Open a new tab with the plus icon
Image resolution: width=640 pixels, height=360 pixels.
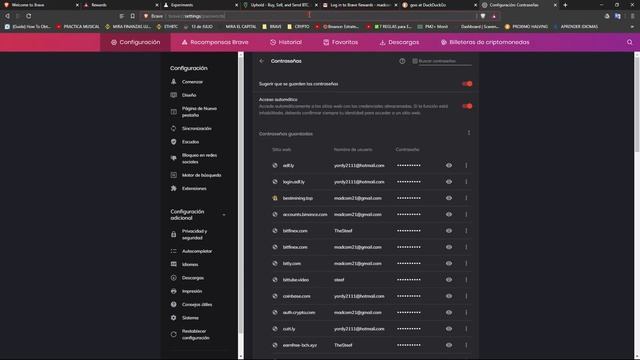pos(565,5)
